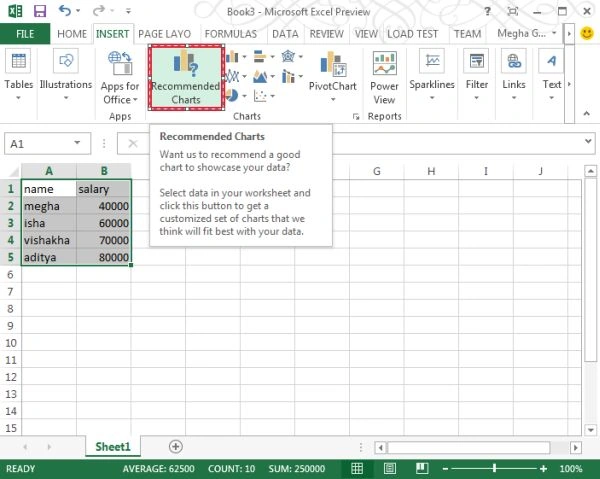Switch to the DATA tab
This screenshot has height=479, width=600.
pos(285,34)
